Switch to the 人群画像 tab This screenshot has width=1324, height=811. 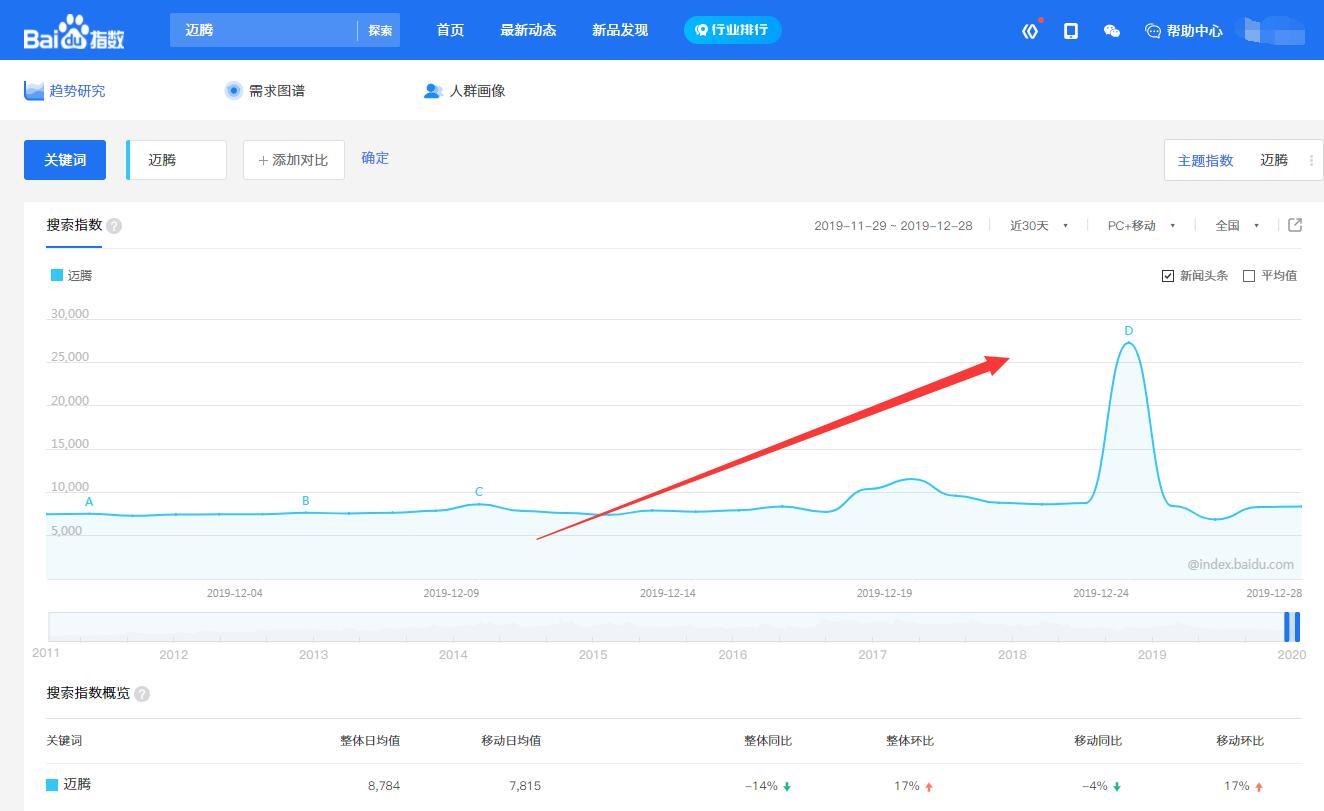click(x=477, y=91)
